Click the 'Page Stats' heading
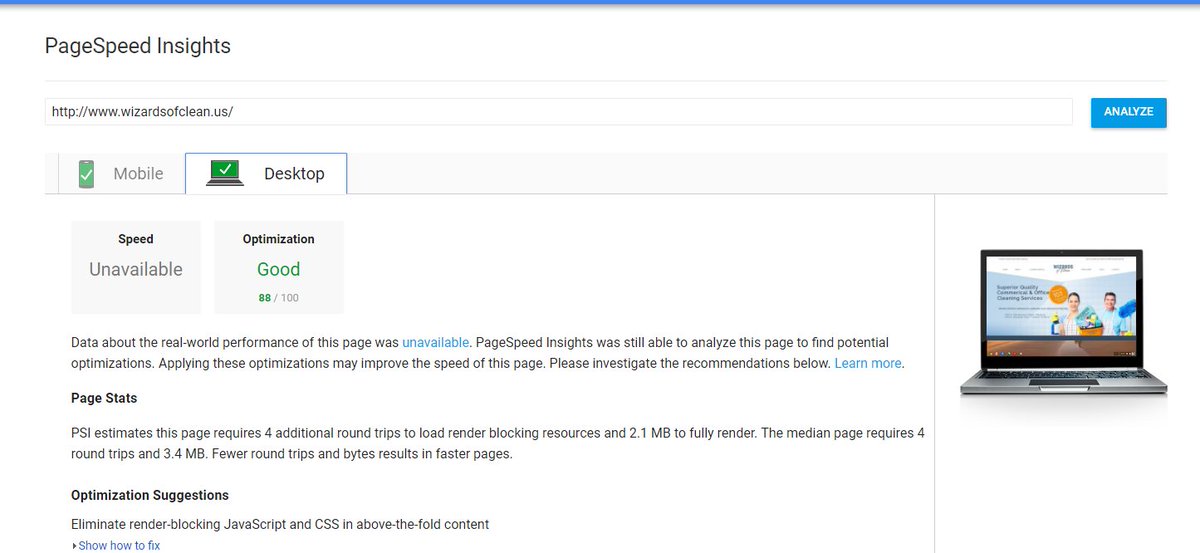 104,398
